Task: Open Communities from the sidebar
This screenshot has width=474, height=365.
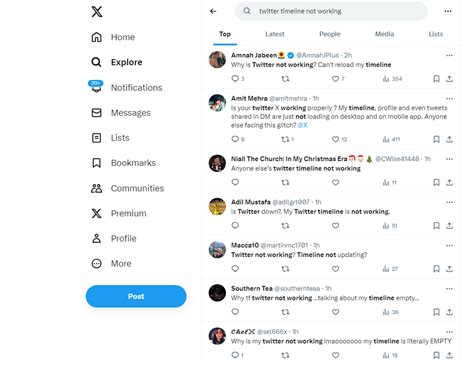Action: [128, 188]
